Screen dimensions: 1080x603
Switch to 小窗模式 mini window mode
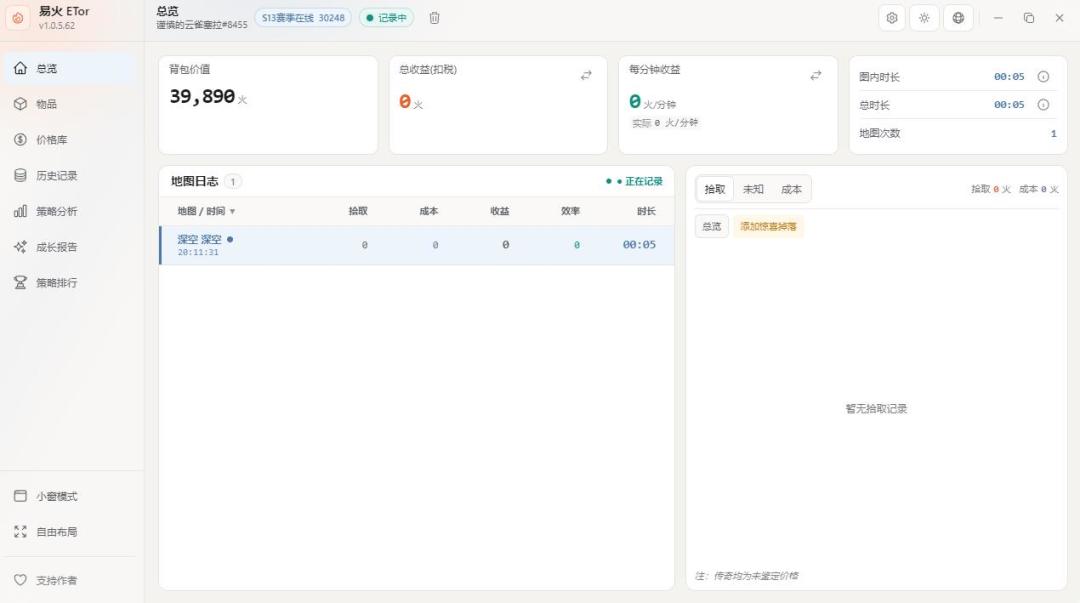point(69,496)
